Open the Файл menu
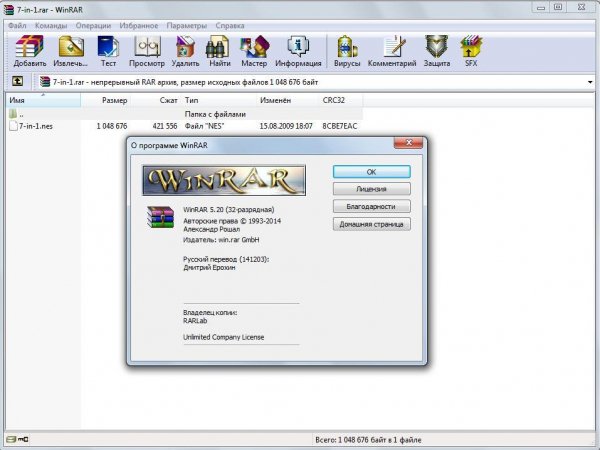This screenshot has width=600, height=450. pos(17,26)
